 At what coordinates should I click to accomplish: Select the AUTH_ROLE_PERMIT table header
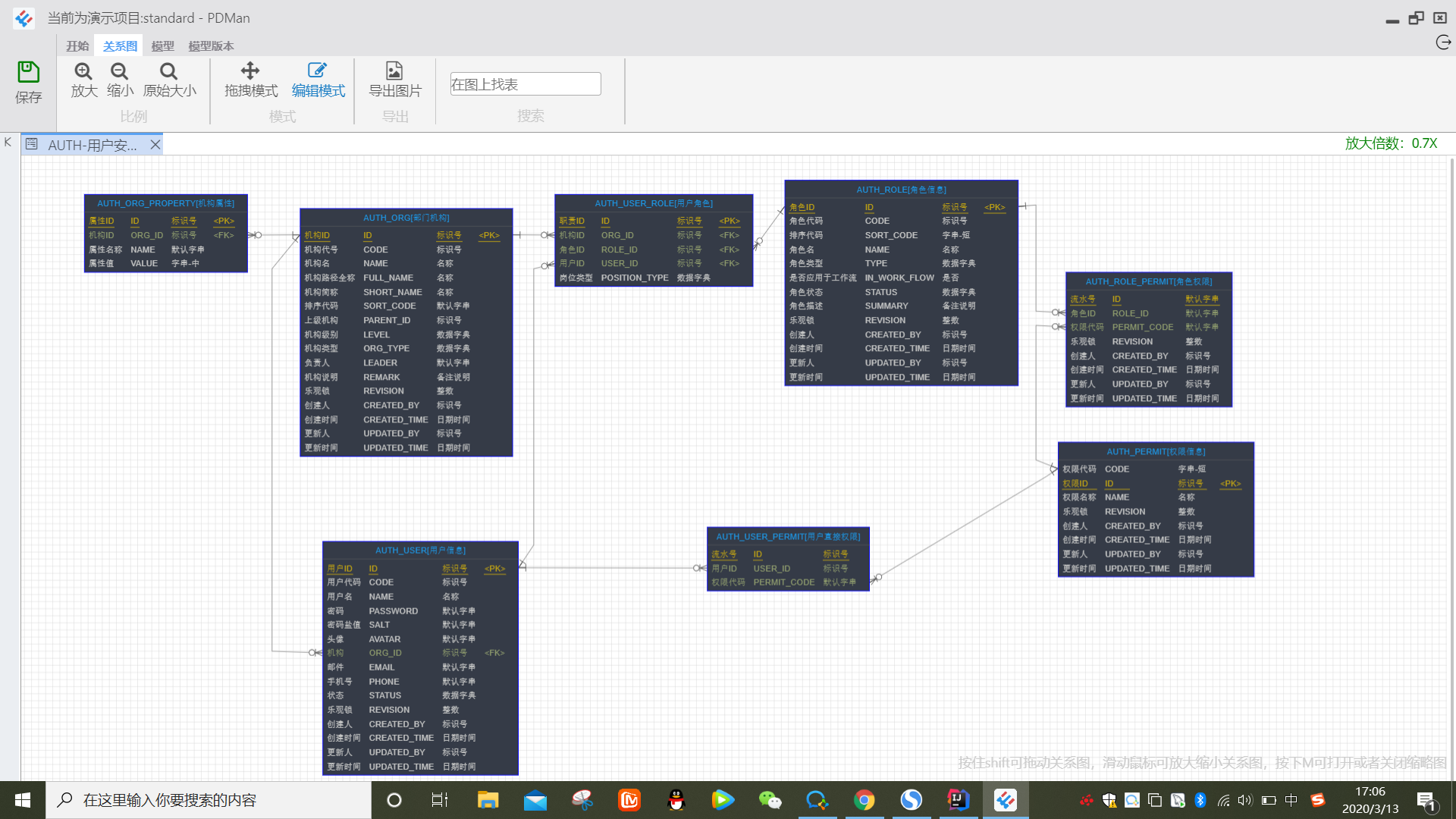[x=1148, y=281]
